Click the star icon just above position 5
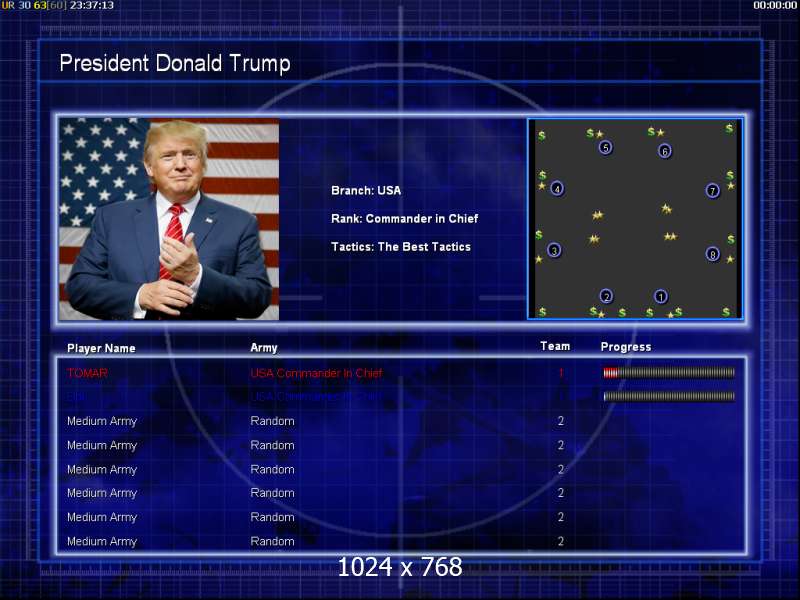This screenshot has height=600, width=800. pos(599,134)
